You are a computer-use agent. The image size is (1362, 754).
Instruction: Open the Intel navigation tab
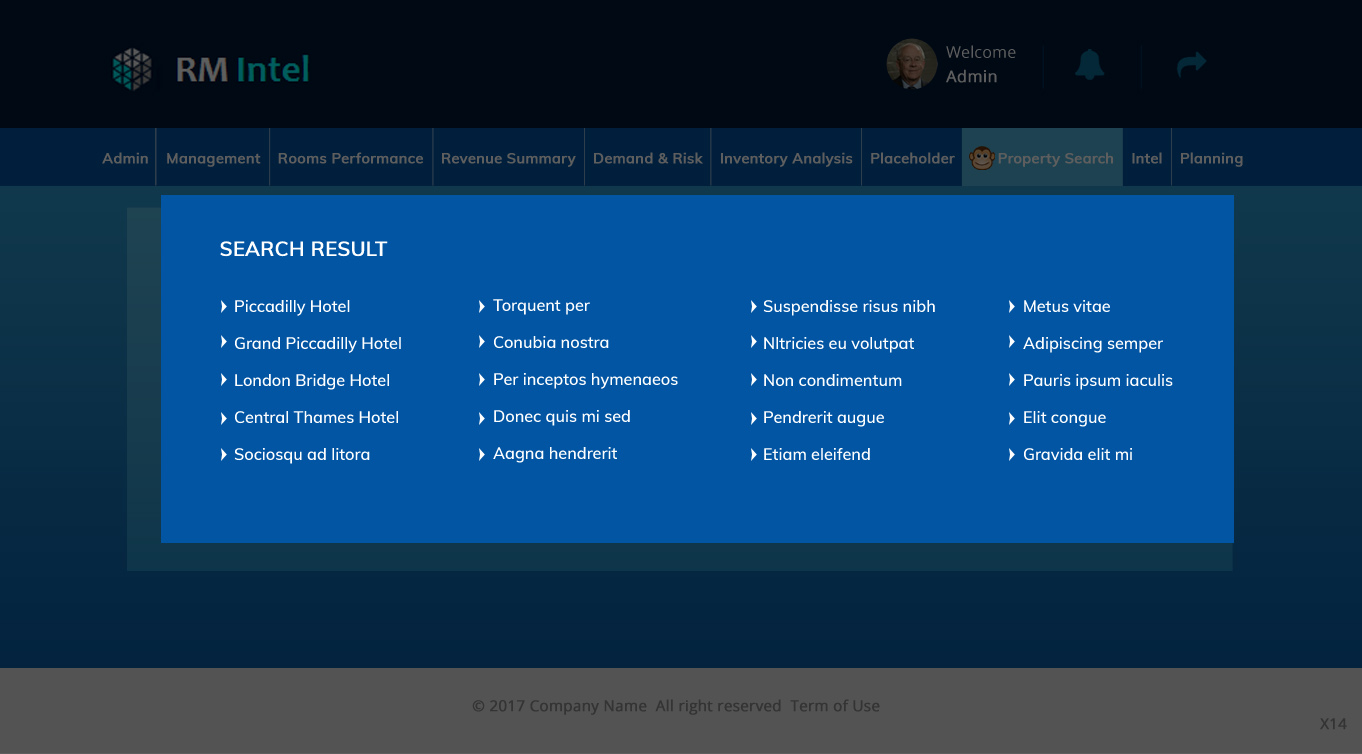coord(1146,157)
